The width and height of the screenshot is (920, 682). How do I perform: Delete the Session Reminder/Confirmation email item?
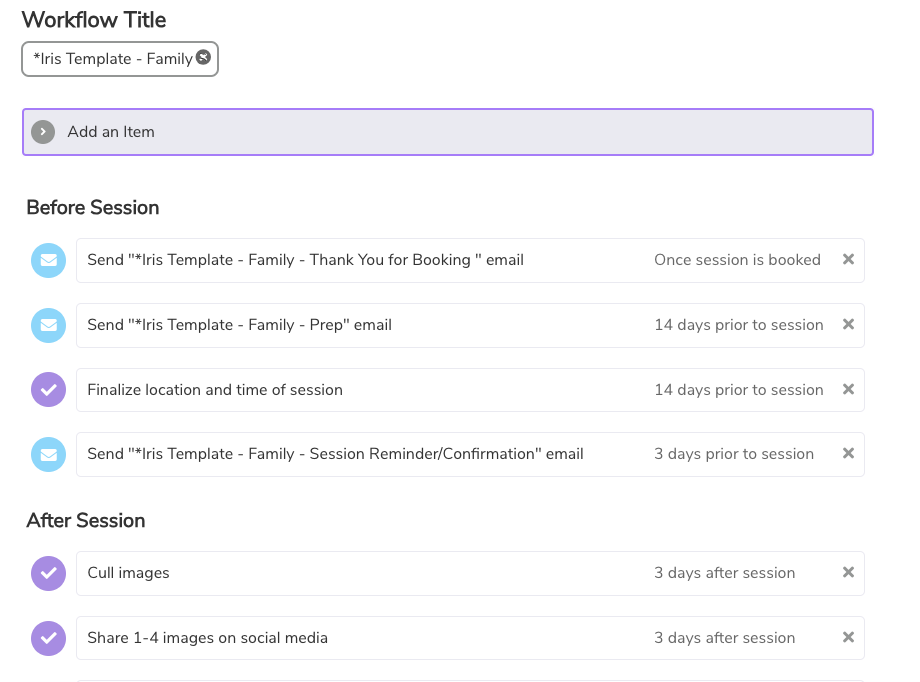point(848,453)
